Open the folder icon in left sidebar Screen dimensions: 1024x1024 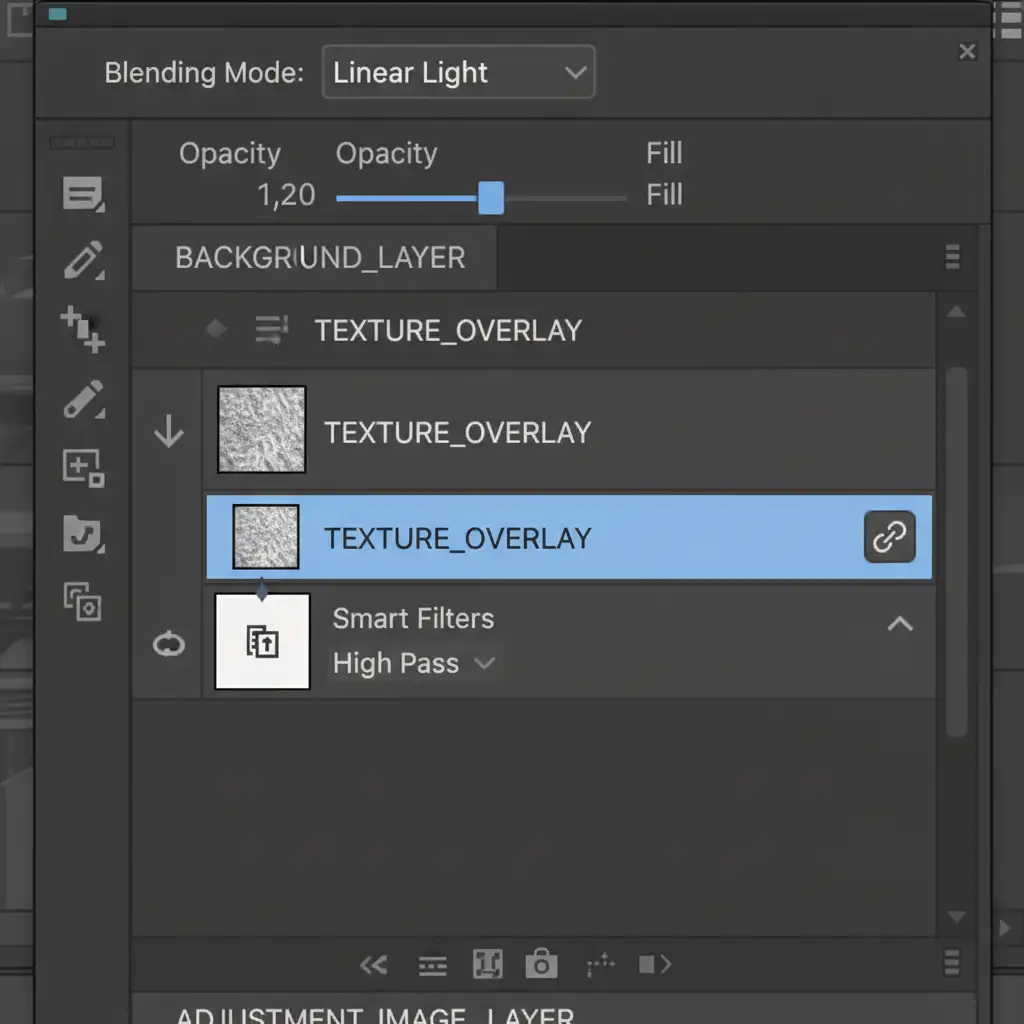(83, 534)
